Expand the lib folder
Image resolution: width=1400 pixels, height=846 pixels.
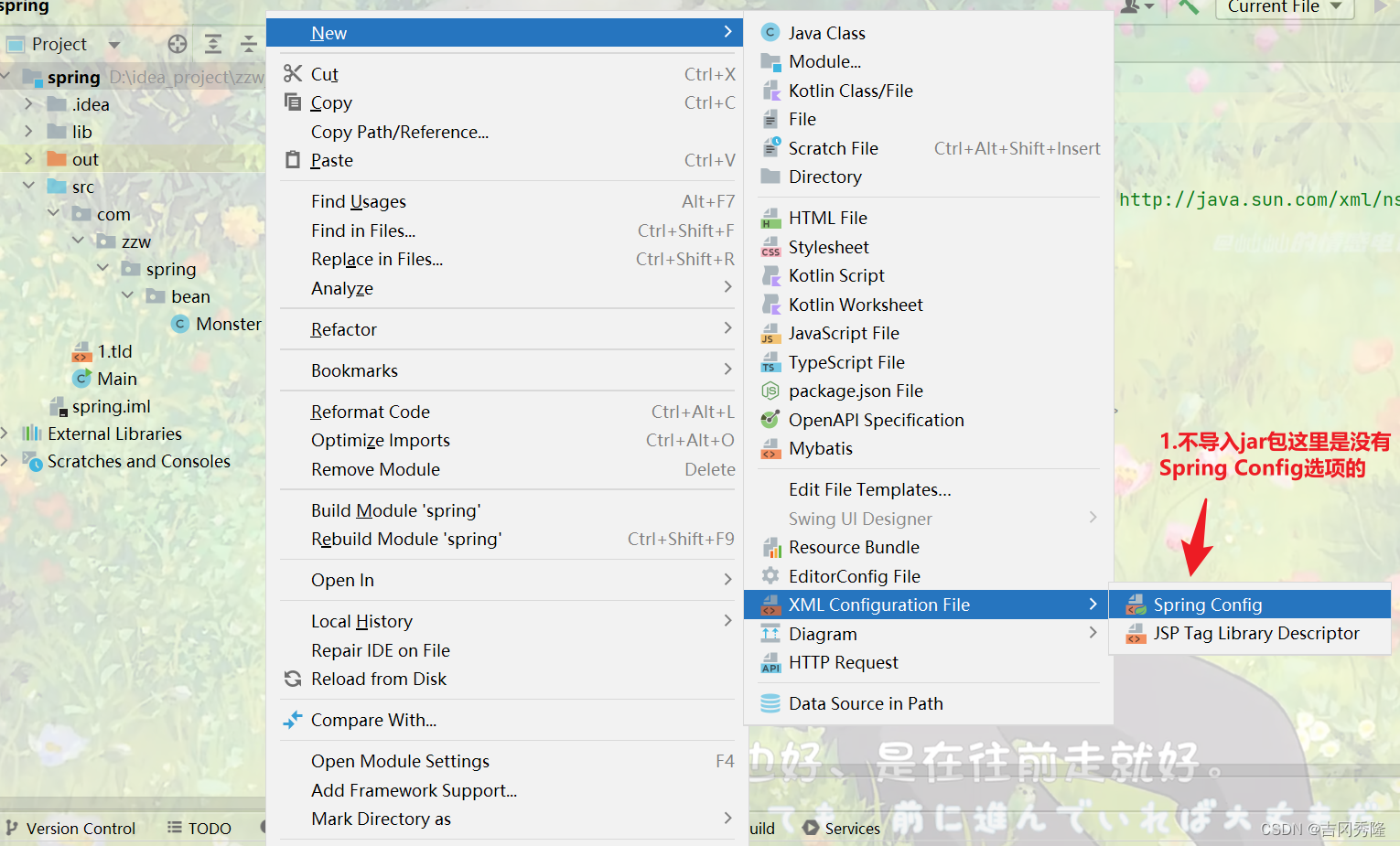[x=28, y=132]
